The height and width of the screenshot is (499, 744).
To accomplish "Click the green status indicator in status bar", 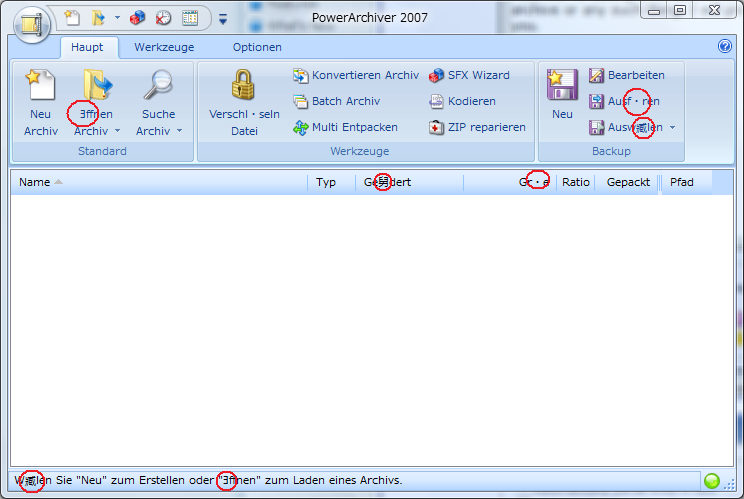I will tap(712, 481).
